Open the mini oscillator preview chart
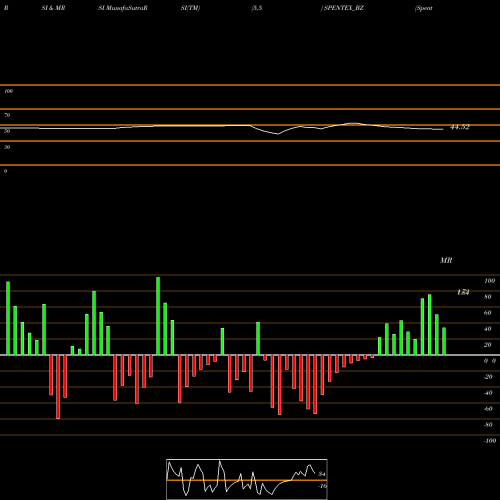This screenshot has width=500, height=500. [x=247, y=479]
